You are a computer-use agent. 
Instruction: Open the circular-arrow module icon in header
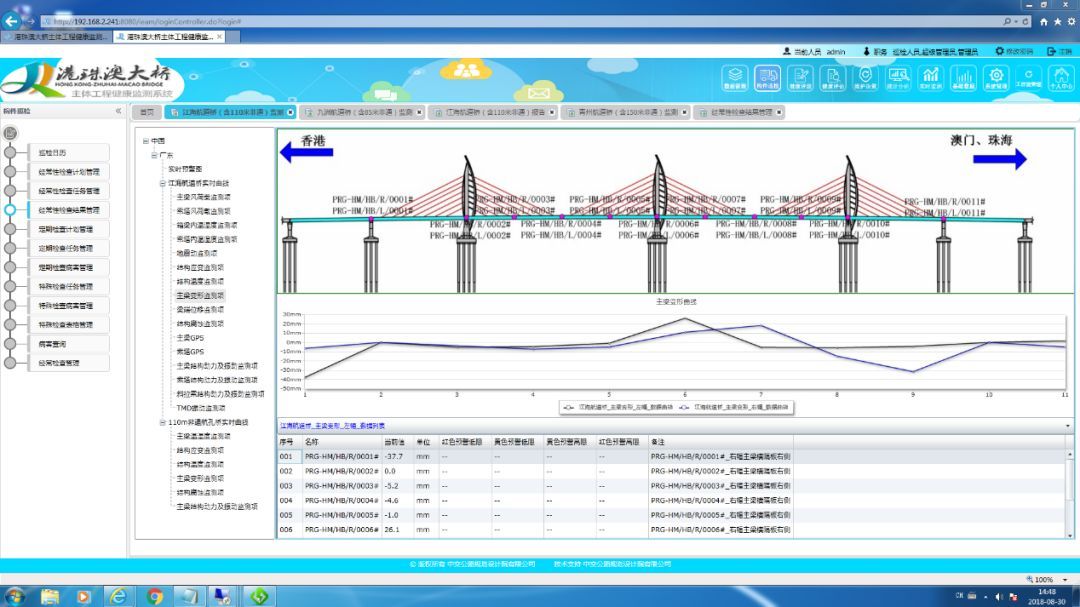(1028, 78)
